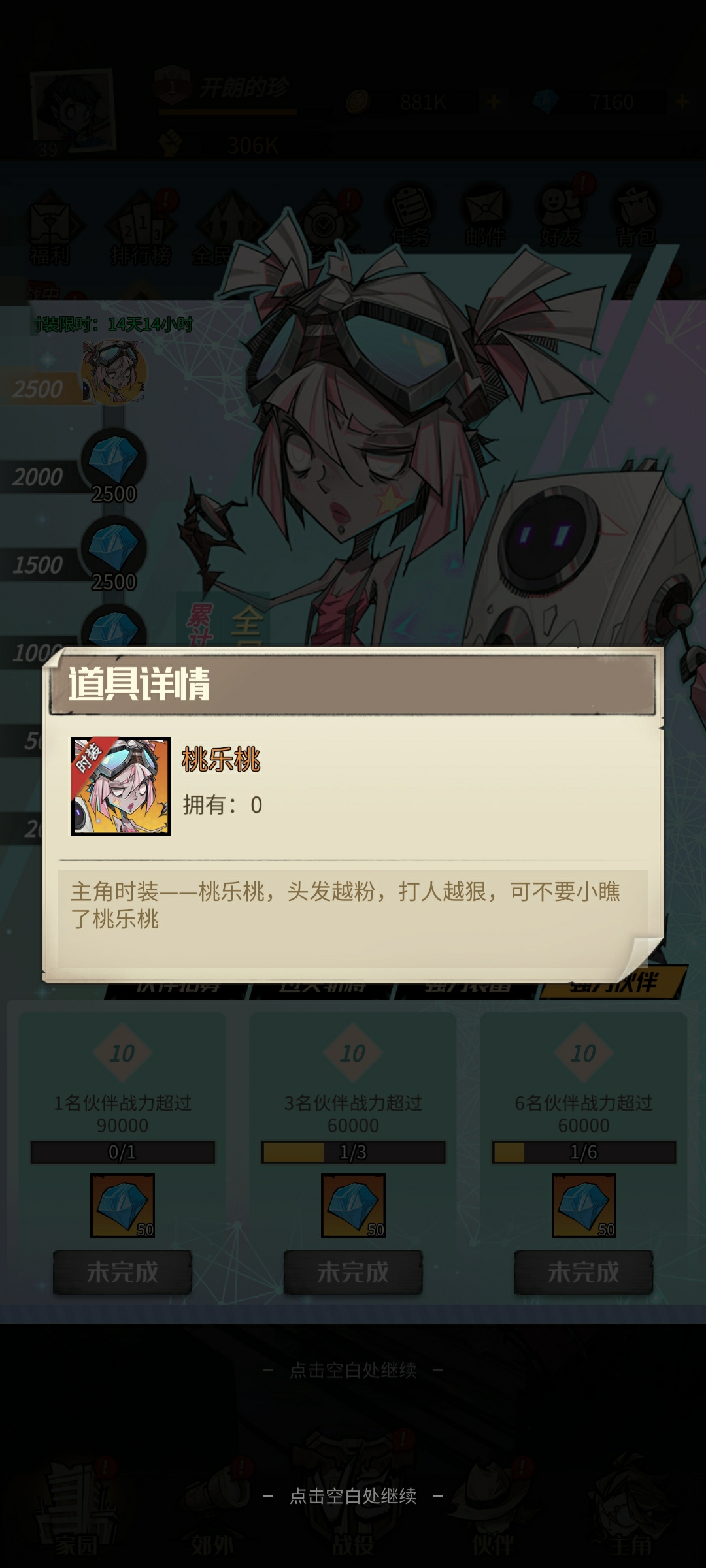The width and height of the screenshot is (706, 1568).
Task: Tap the diamond reward at milestone 2000
Action: point(114,461)
